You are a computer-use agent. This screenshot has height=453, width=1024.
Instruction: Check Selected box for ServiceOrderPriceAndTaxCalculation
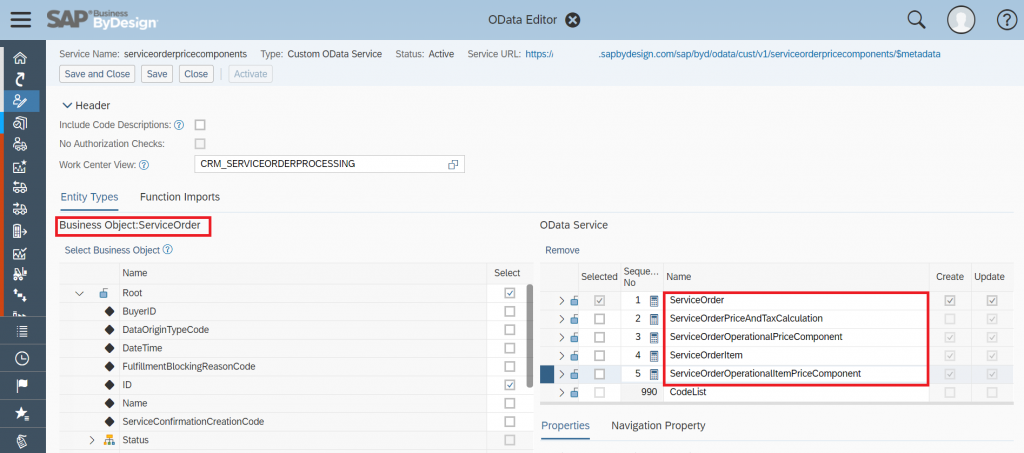click(x=599, y=319)
